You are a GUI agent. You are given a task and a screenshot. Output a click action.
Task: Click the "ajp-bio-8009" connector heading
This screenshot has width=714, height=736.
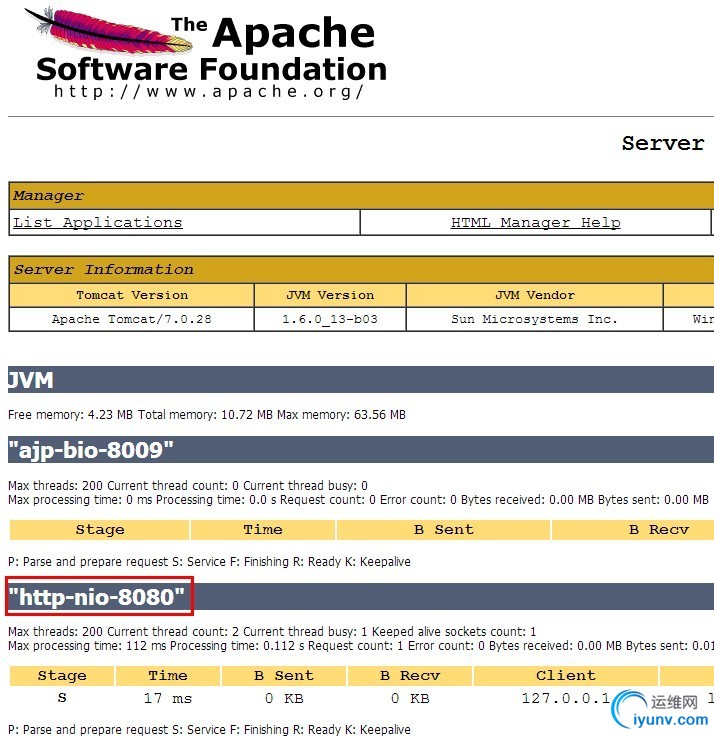point(361,450)
